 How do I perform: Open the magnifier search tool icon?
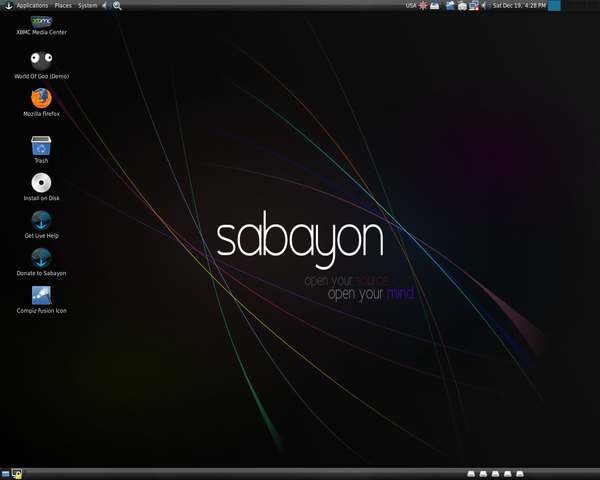point(117,6)
